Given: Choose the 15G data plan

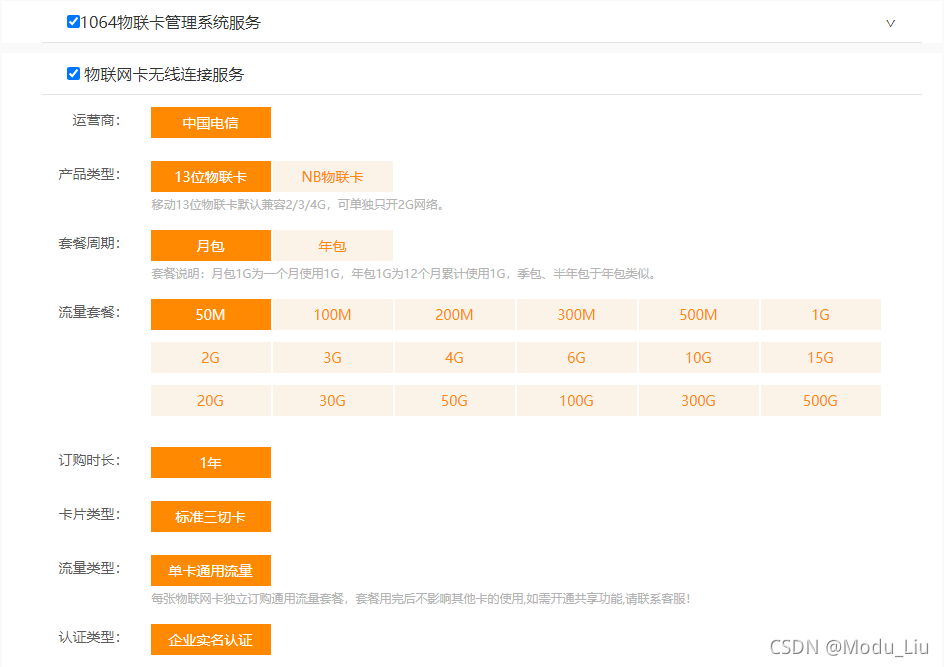Looking at the screenshot, I should [821, 358].
